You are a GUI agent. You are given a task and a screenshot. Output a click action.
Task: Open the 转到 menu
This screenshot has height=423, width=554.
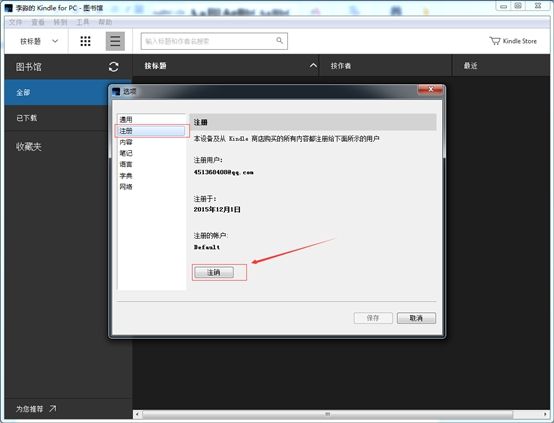click(x=60, y=22)
